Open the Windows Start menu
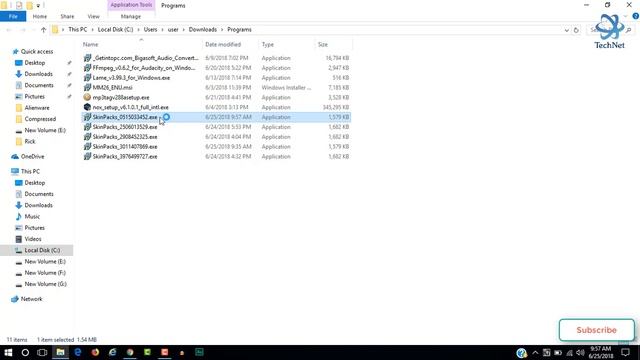640x360 pixels. click(8, 352)
